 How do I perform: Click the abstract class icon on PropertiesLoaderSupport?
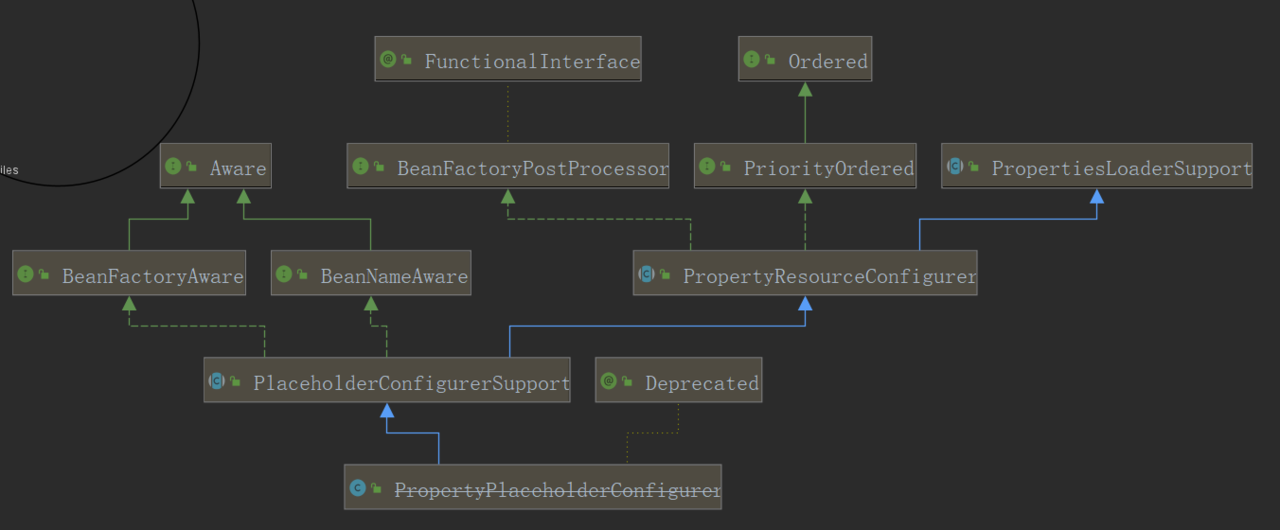tap(955, 166)
